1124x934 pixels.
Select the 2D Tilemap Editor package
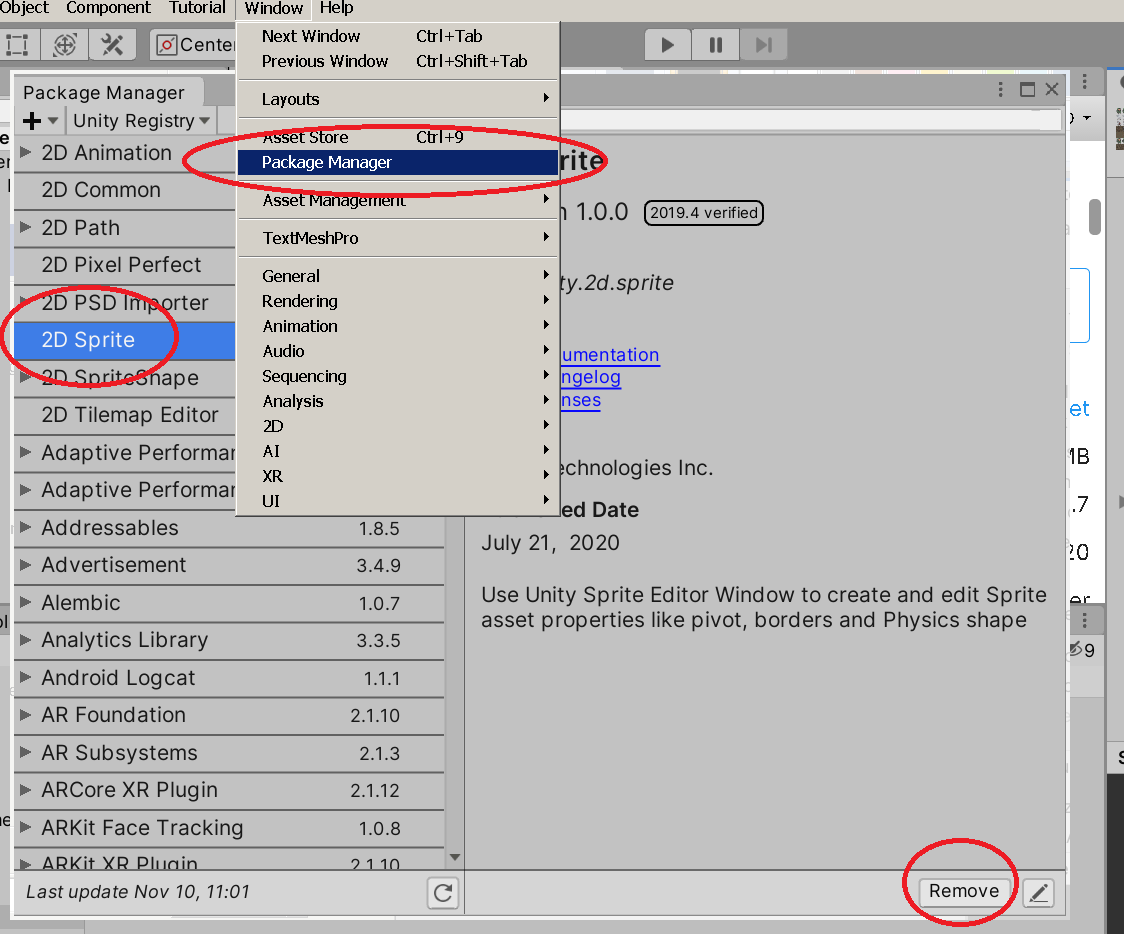[x=125, y=415]
